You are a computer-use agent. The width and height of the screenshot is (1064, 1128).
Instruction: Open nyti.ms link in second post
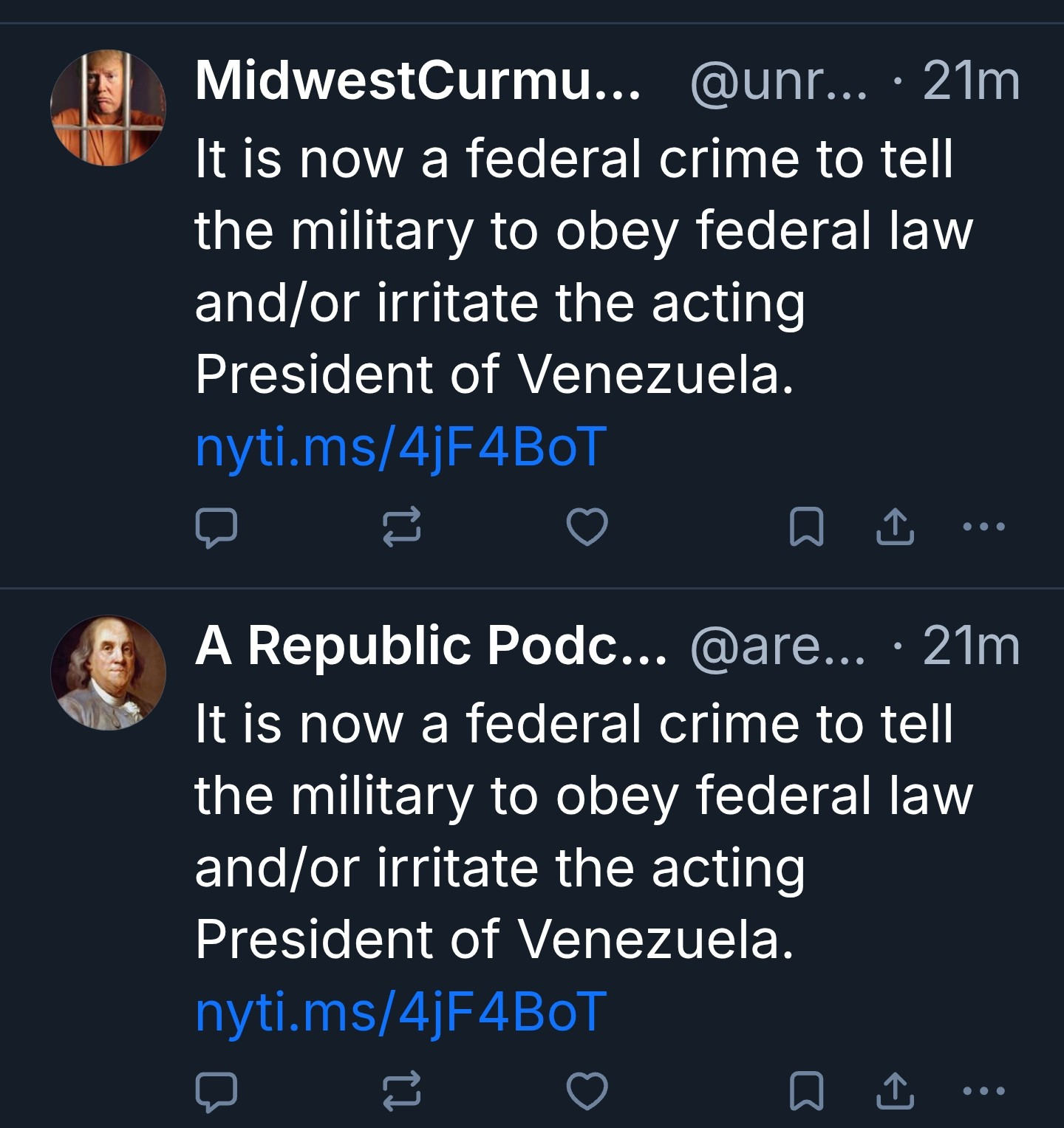(400, 1011)
